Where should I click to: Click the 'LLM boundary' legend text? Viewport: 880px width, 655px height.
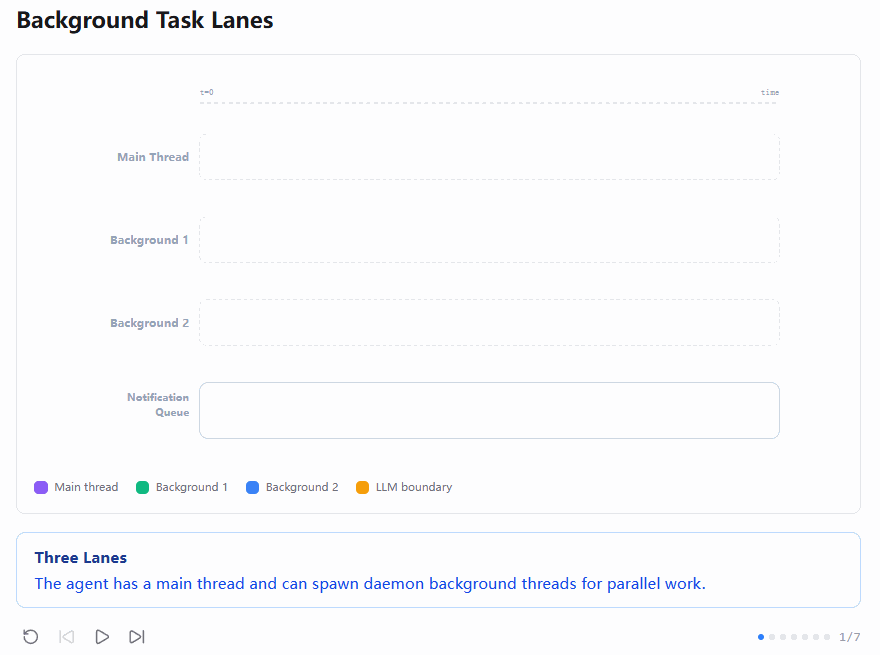tap(414, 487)
